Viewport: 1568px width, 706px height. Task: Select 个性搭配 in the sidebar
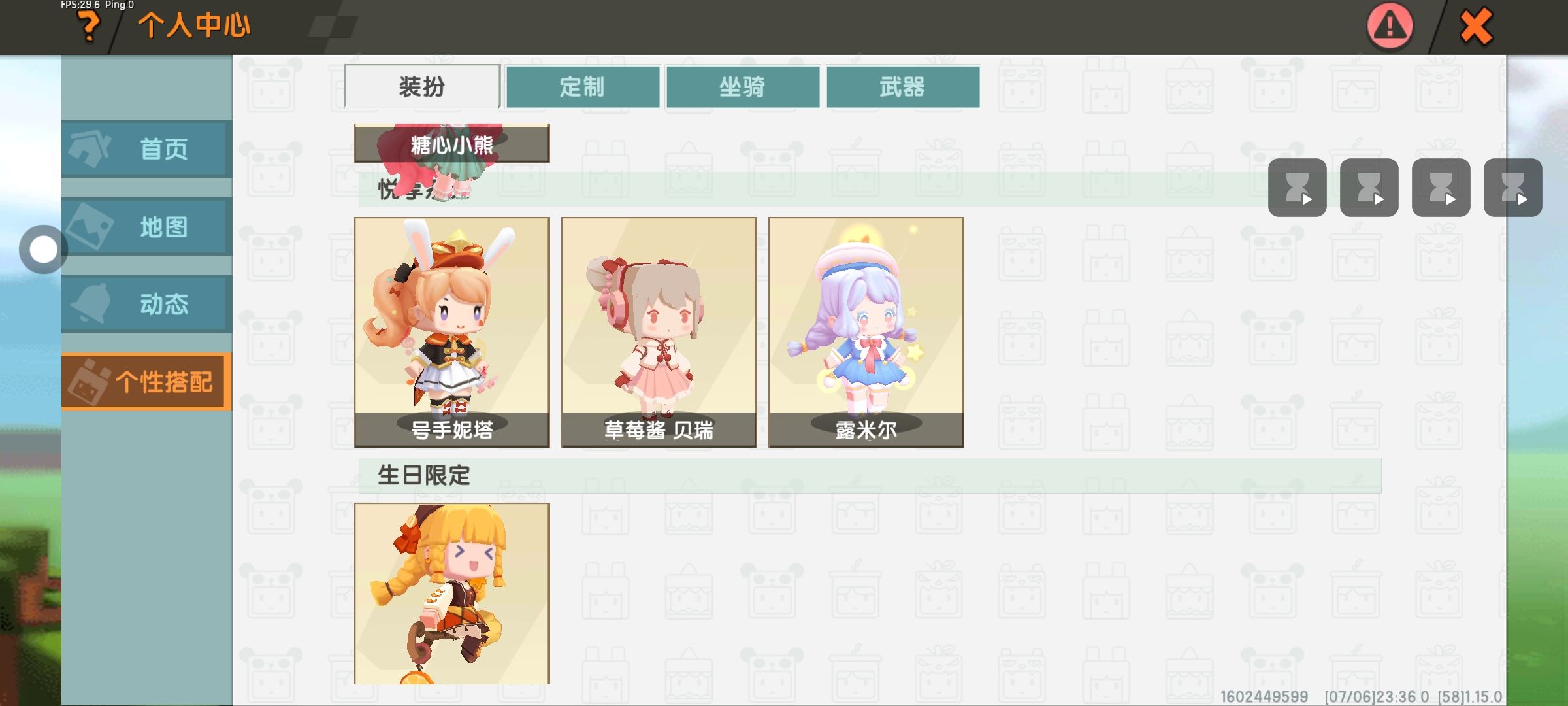147,382
